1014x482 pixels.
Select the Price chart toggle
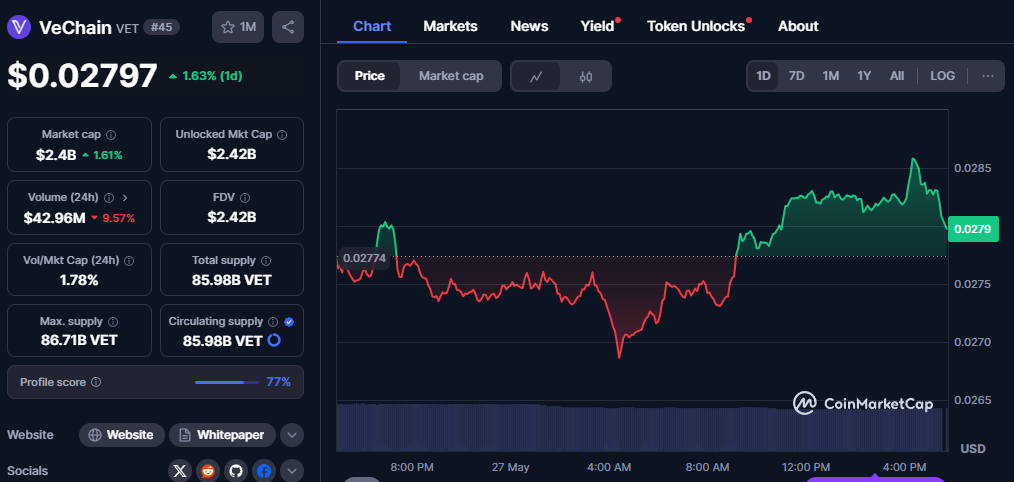click(369, 76)
